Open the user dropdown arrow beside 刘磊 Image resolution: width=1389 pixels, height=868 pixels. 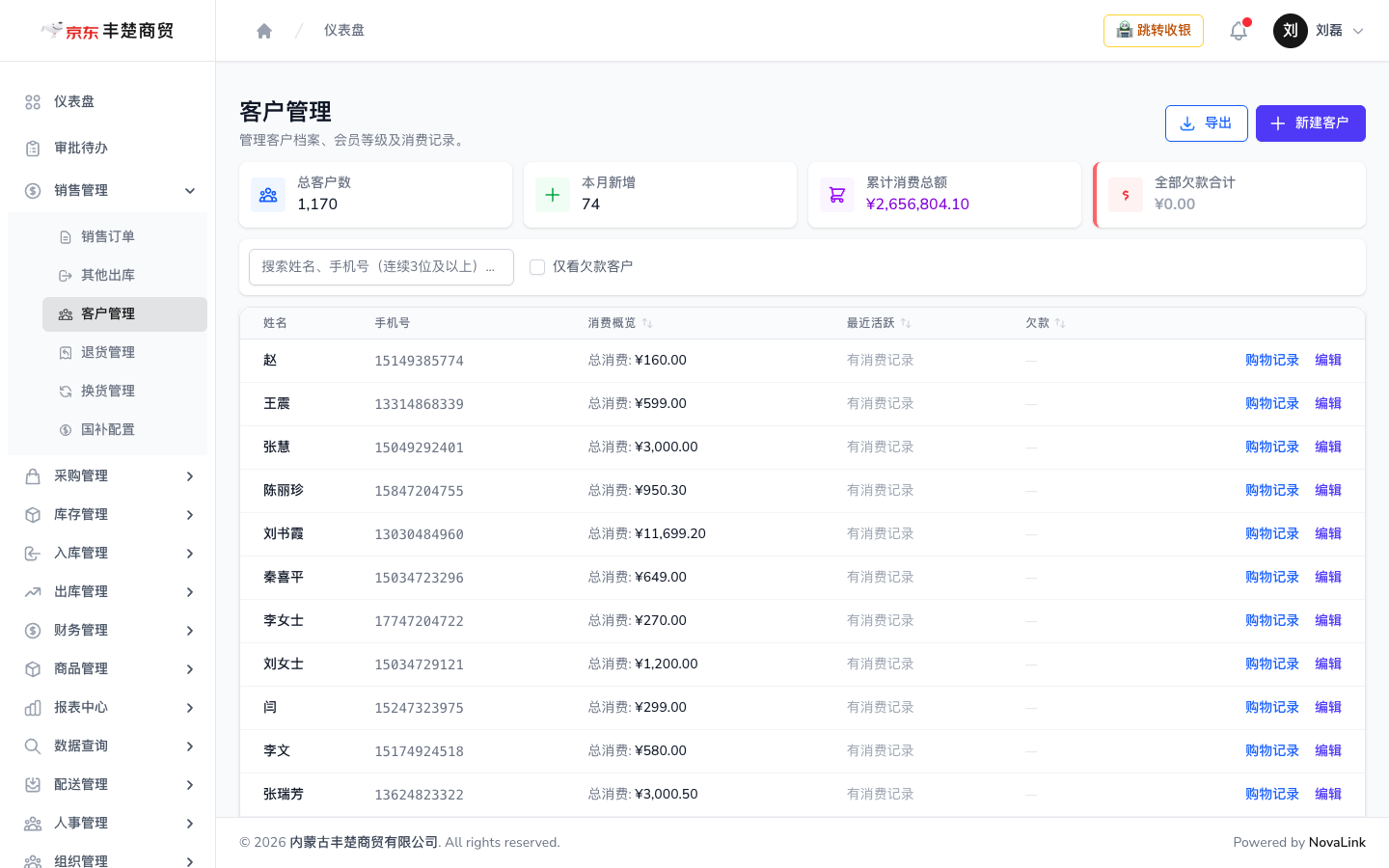pyautogui.click(x=1358, y=31)
